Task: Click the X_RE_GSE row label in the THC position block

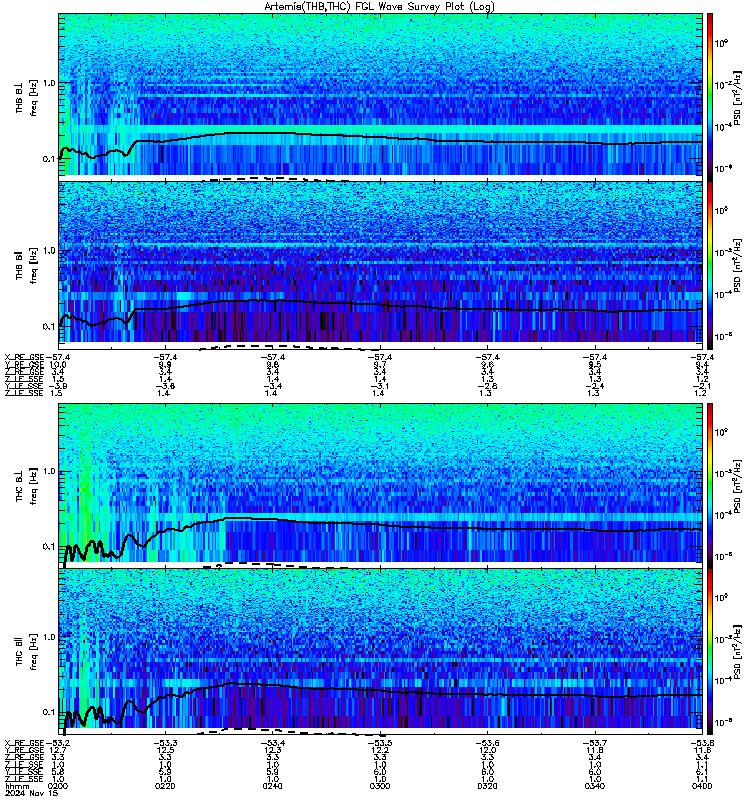Action: [x=24, y=743]
